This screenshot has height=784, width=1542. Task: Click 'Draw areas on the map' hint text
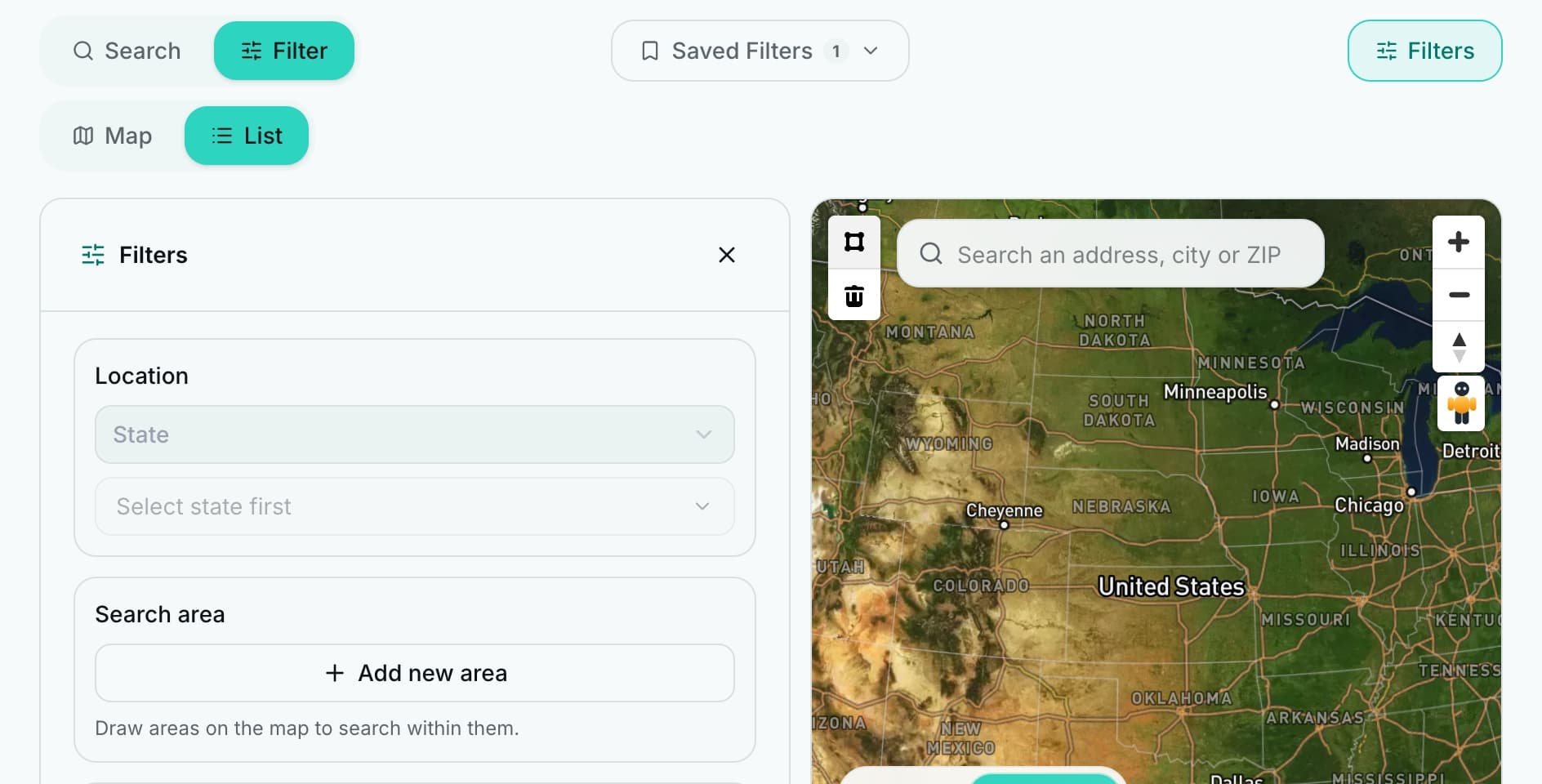pyautogui.click(x=307, y=728)
